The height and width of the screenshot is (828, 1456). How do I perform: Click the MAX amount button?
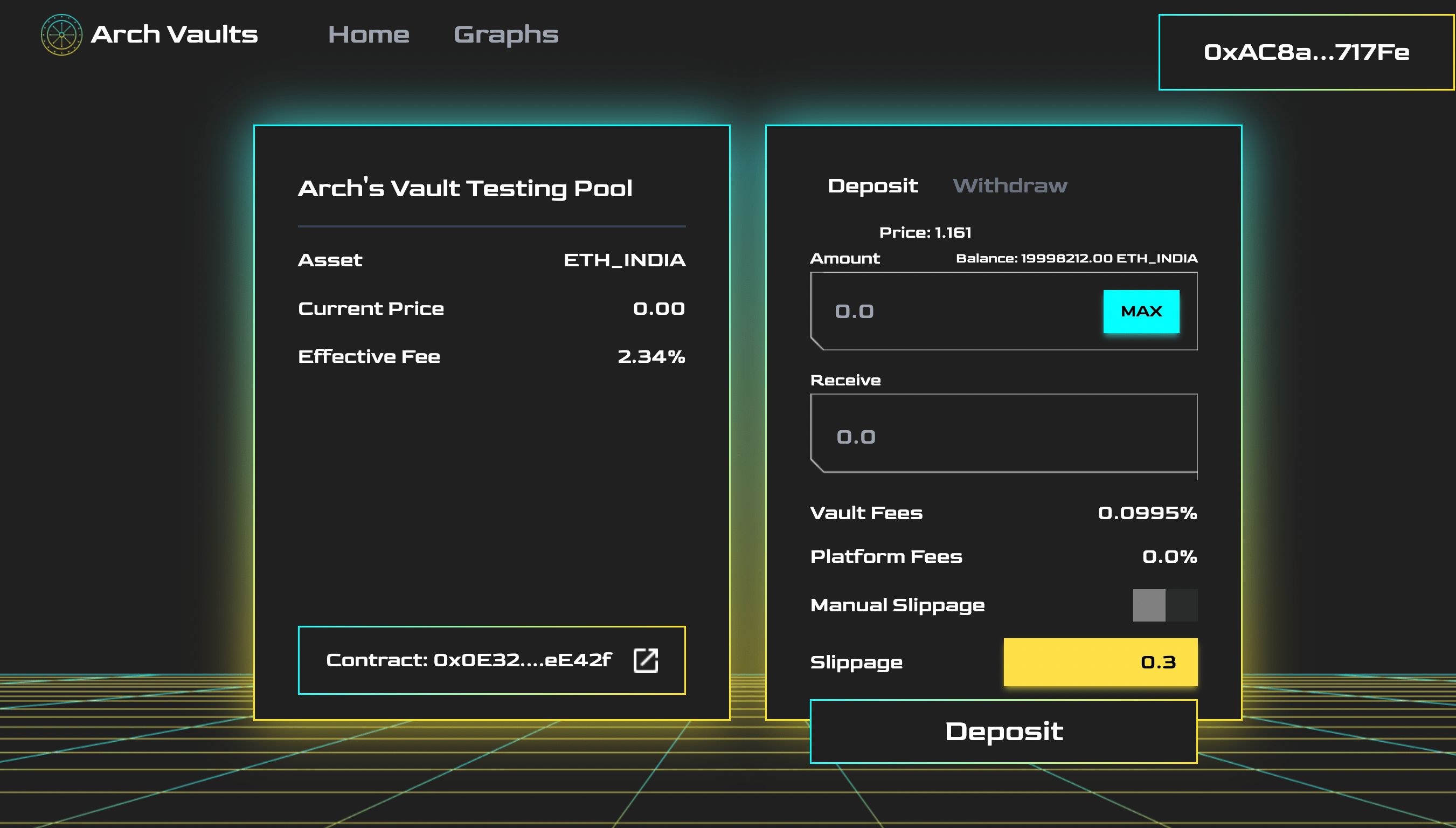(x=1141, y=312)
